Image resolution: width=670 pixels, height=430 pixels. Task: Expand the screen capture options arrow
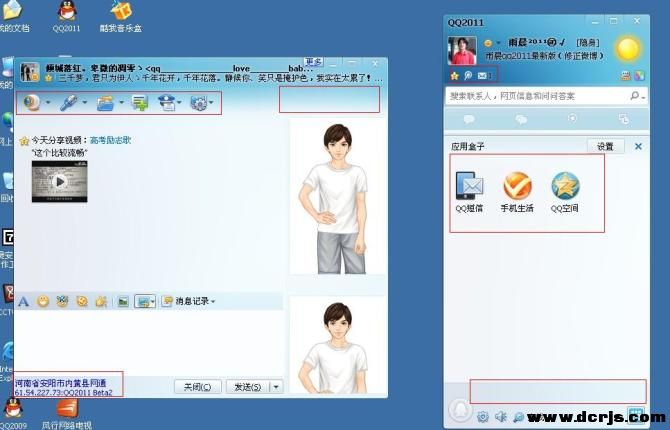(153, 302)
